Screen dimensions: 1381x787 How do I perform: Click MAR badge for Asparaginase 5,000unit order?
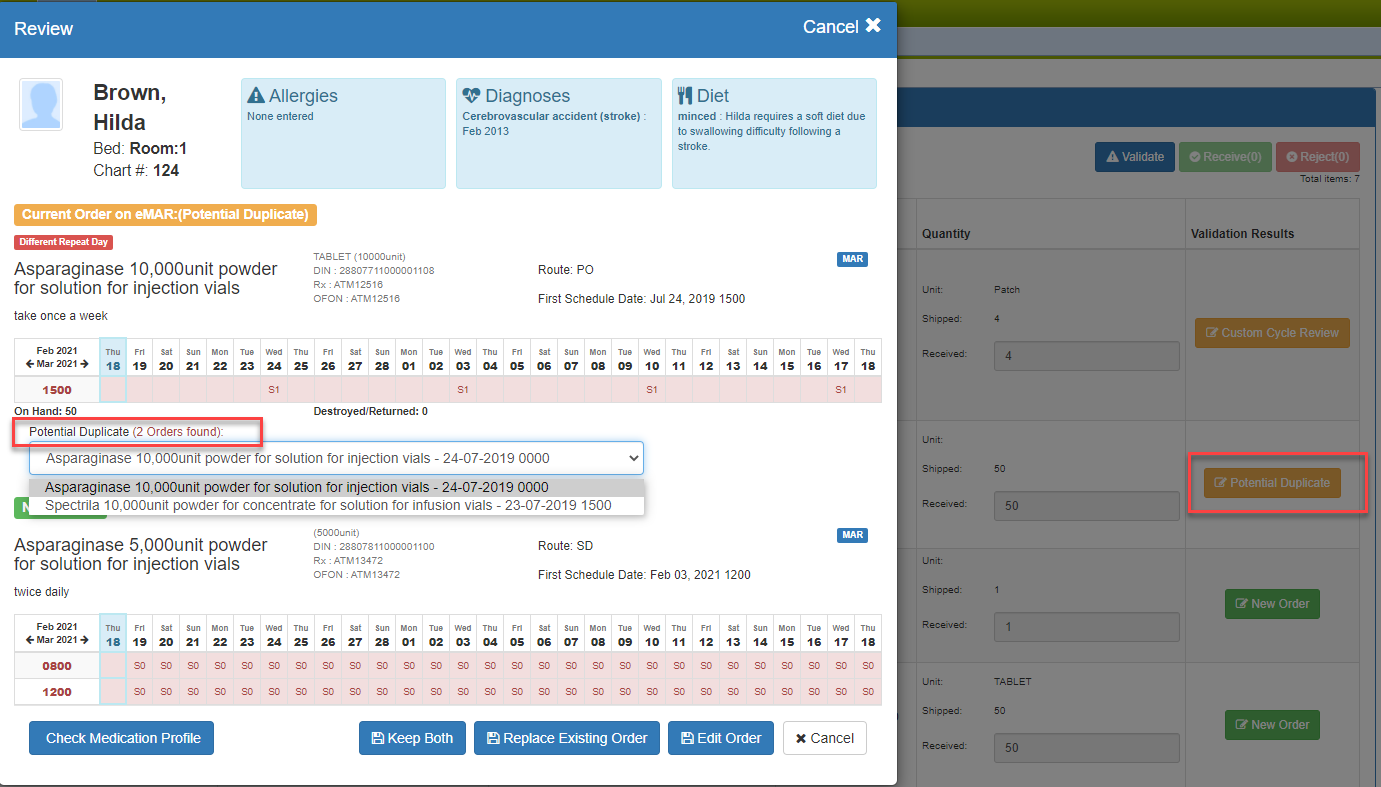pos(852,535)
